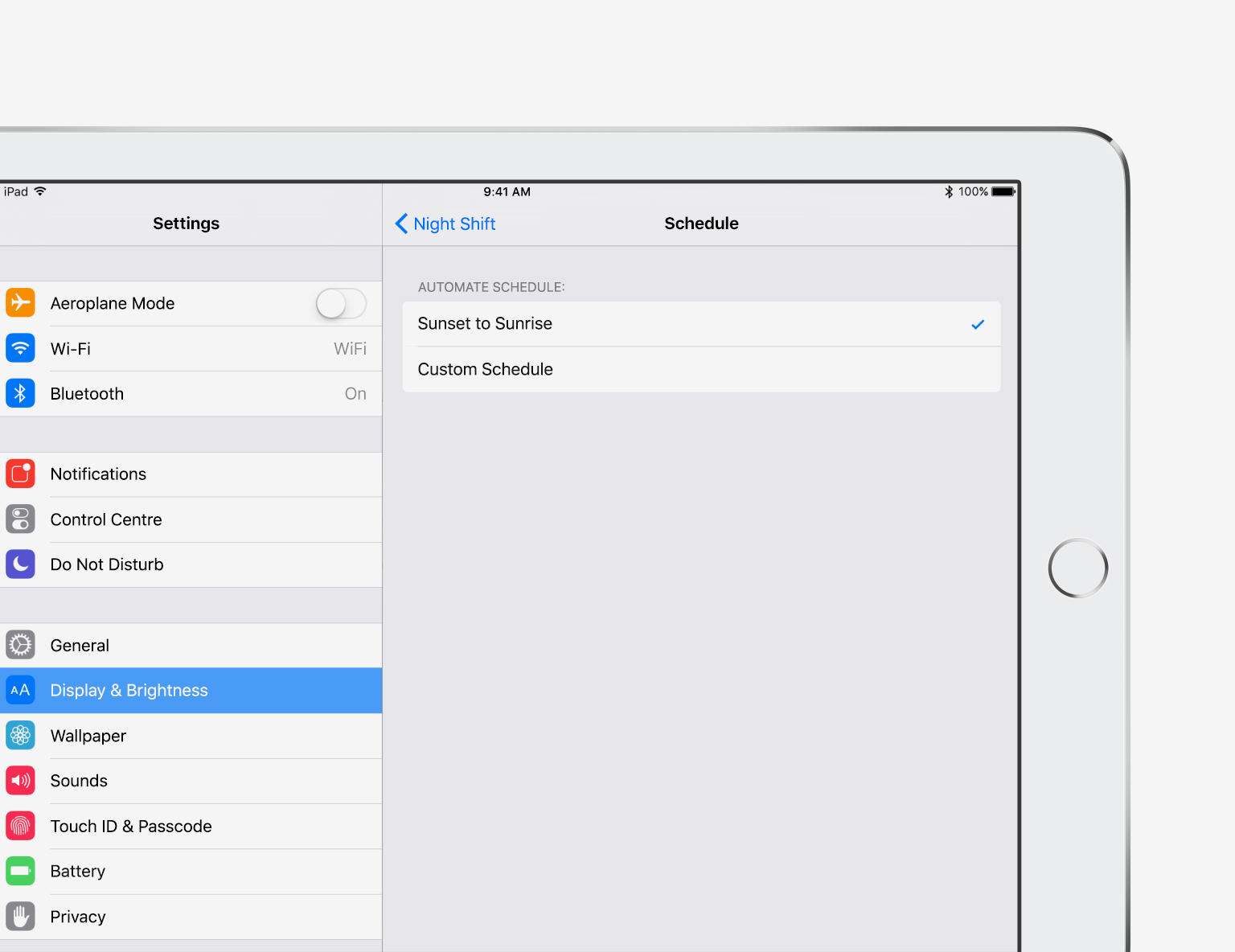1235x952 pixels.
Task: Select Custom Schedule option
Action: (701, 370)
